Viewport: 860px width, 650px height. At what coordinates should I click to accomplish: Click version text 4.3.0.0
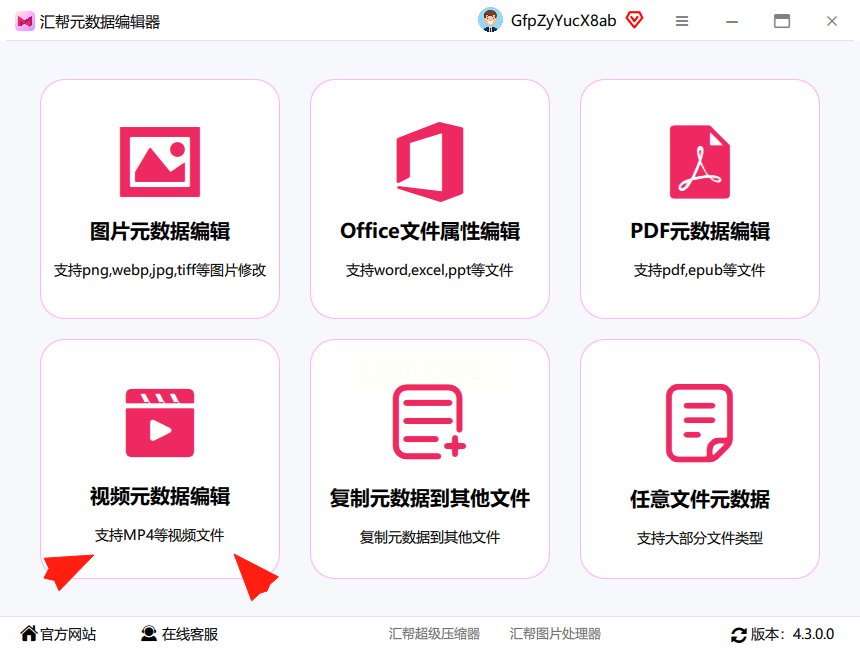813,634
